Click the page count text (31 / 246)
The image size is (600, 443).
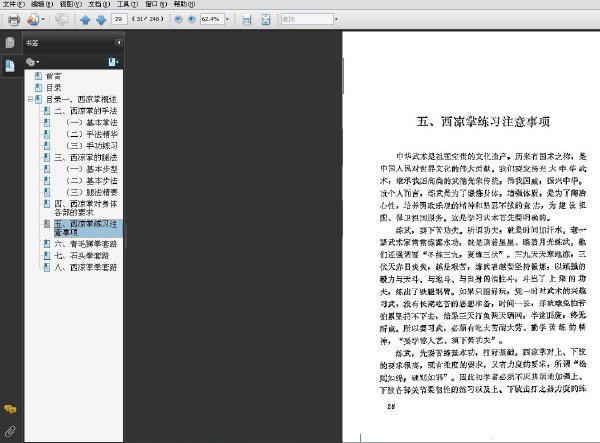(x=148, y=19)
